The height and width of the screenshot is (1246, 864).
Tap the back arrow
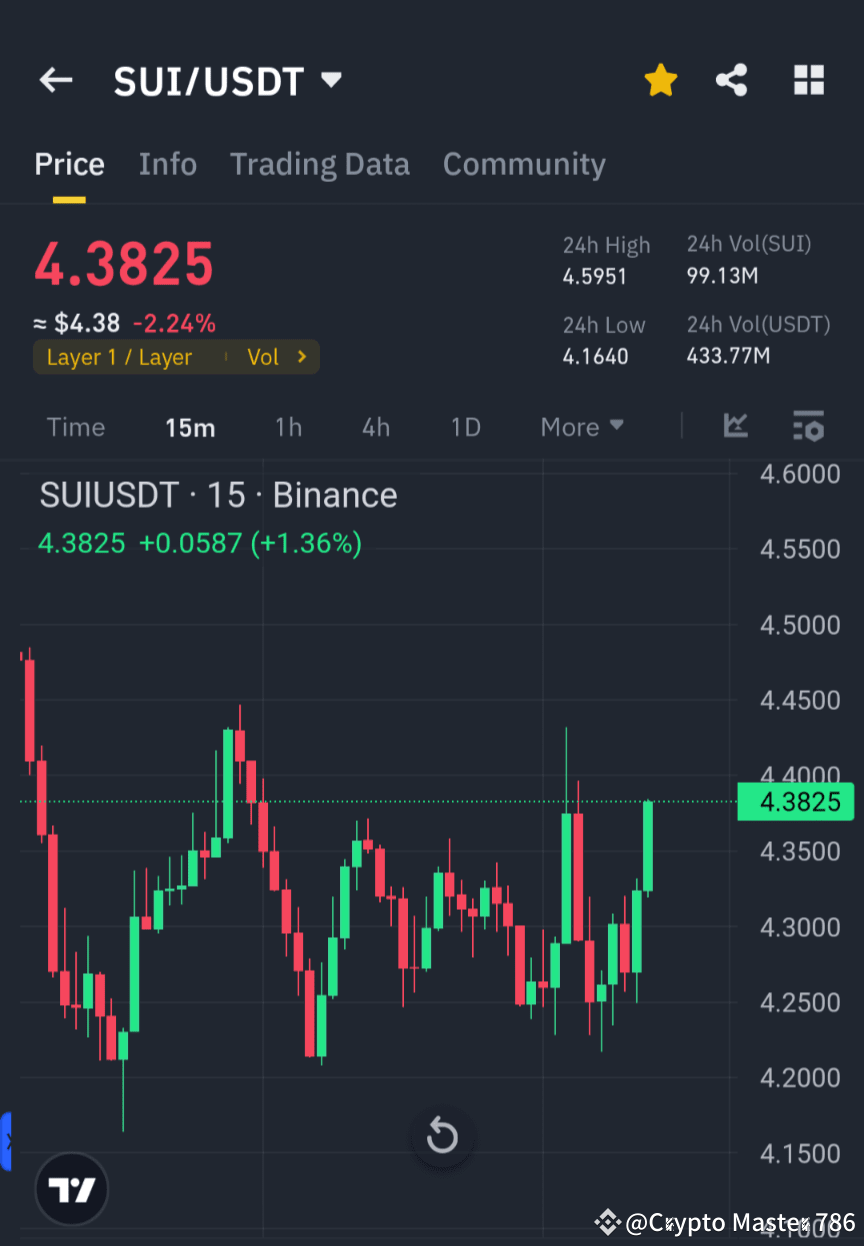55,80
